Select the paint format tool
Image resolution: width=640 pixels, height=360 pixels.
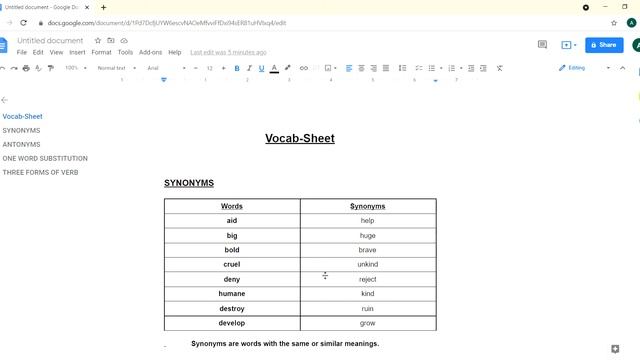click(51, 68)
